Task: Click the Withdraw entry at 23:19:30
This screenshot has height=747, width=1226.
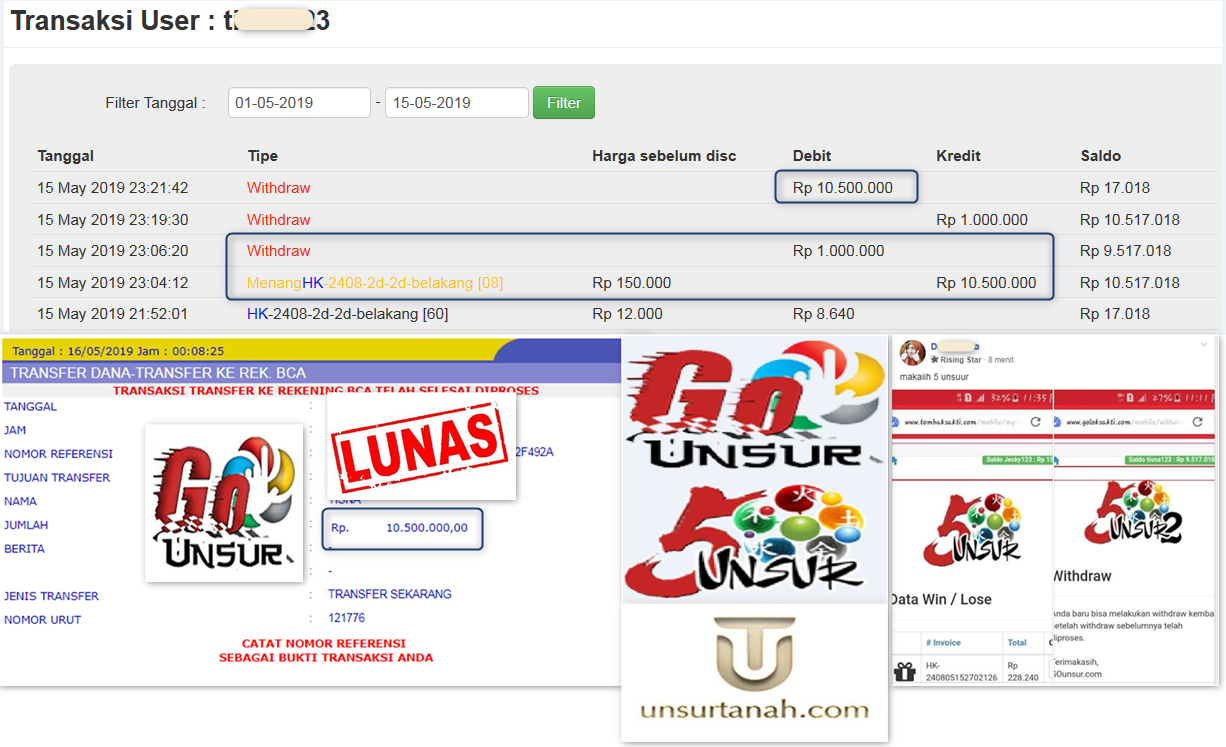Action: point(279,220)
